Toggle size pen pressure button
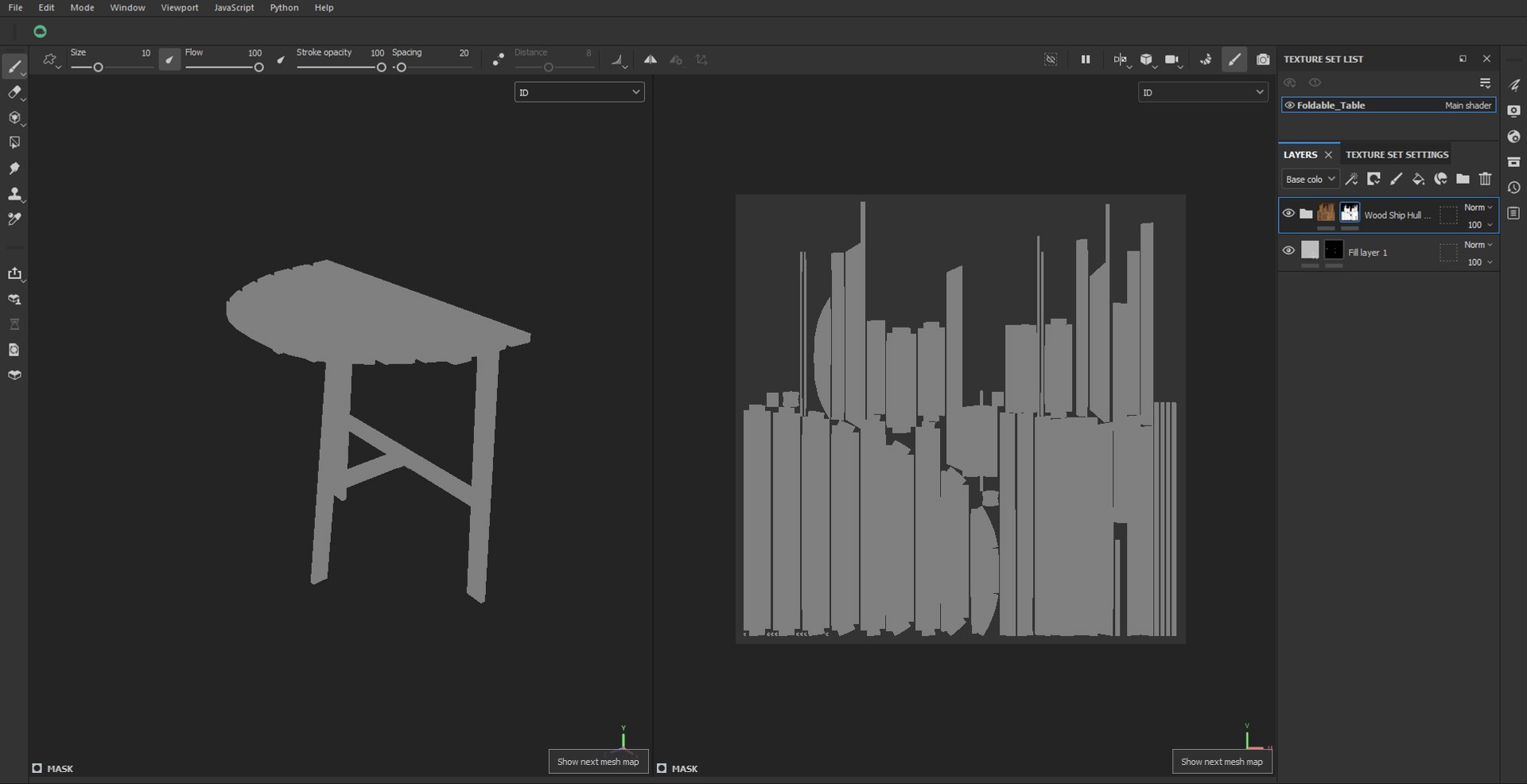 (169, 60)
